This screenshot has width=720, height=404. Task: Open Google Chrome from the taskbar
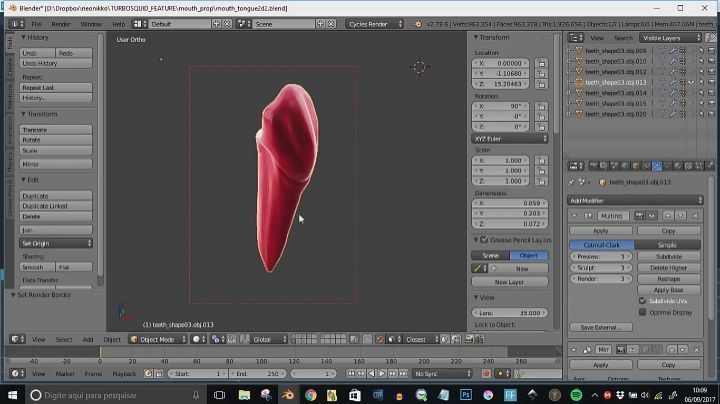coord(311,395)
